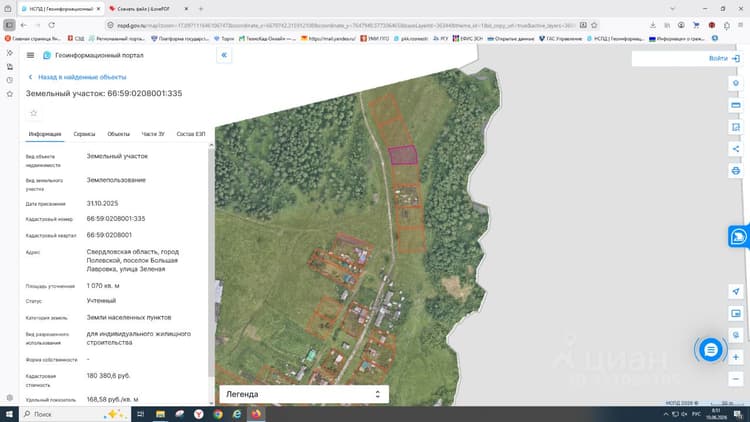Open the Открытые данные bookmark
Screen dimensions: 750x422
pyautogui.click(x=510, y=38)
